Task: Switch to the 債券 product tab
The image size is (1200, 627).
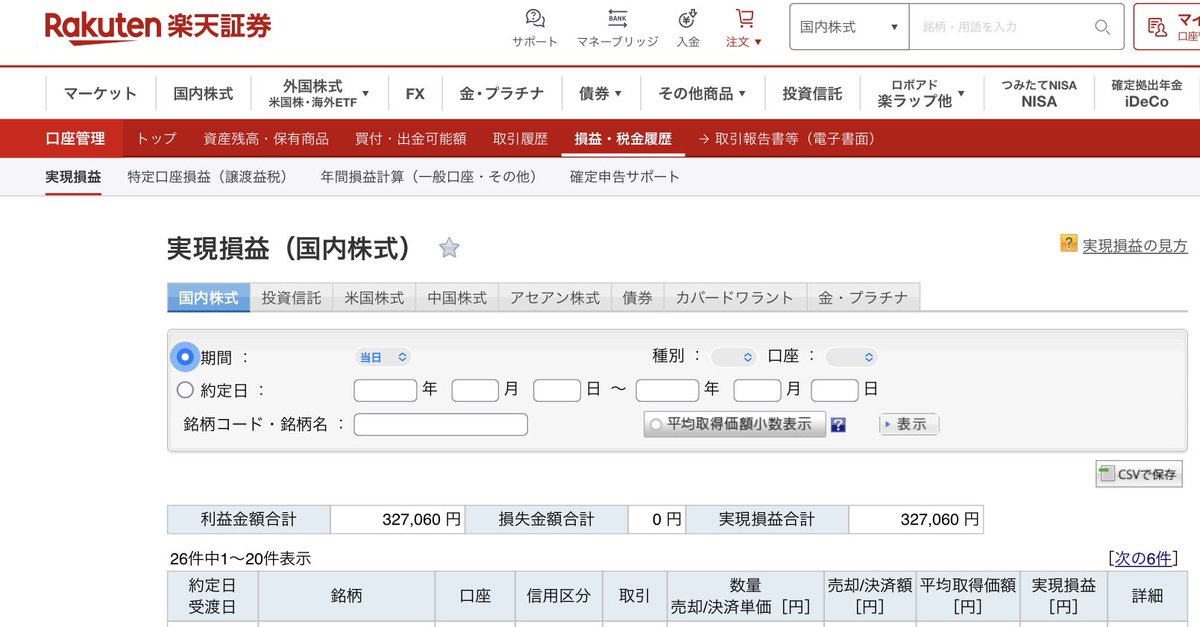Action: tap(637, 298)
